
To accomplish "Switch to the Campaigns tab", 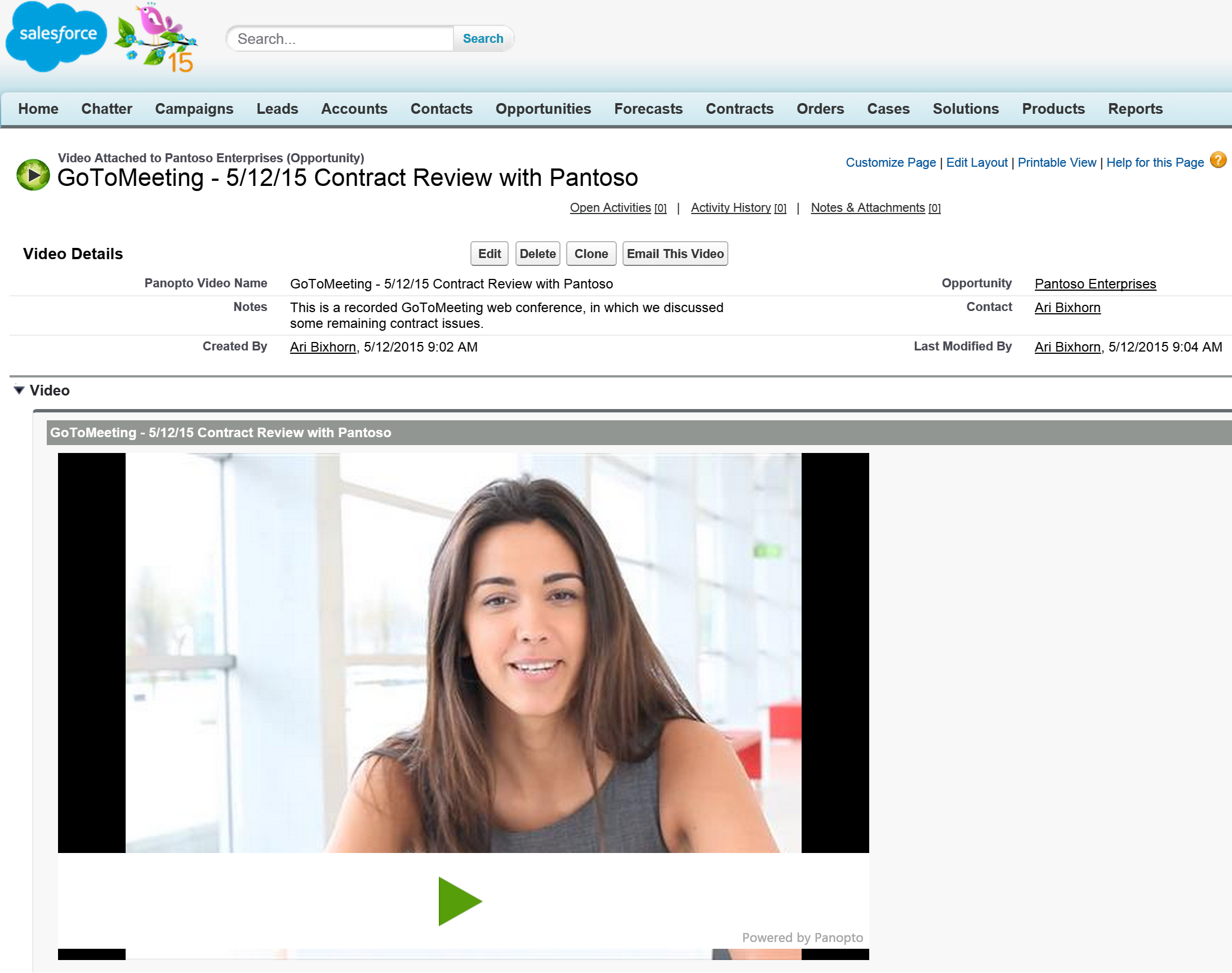I will (x=194, y=109).
